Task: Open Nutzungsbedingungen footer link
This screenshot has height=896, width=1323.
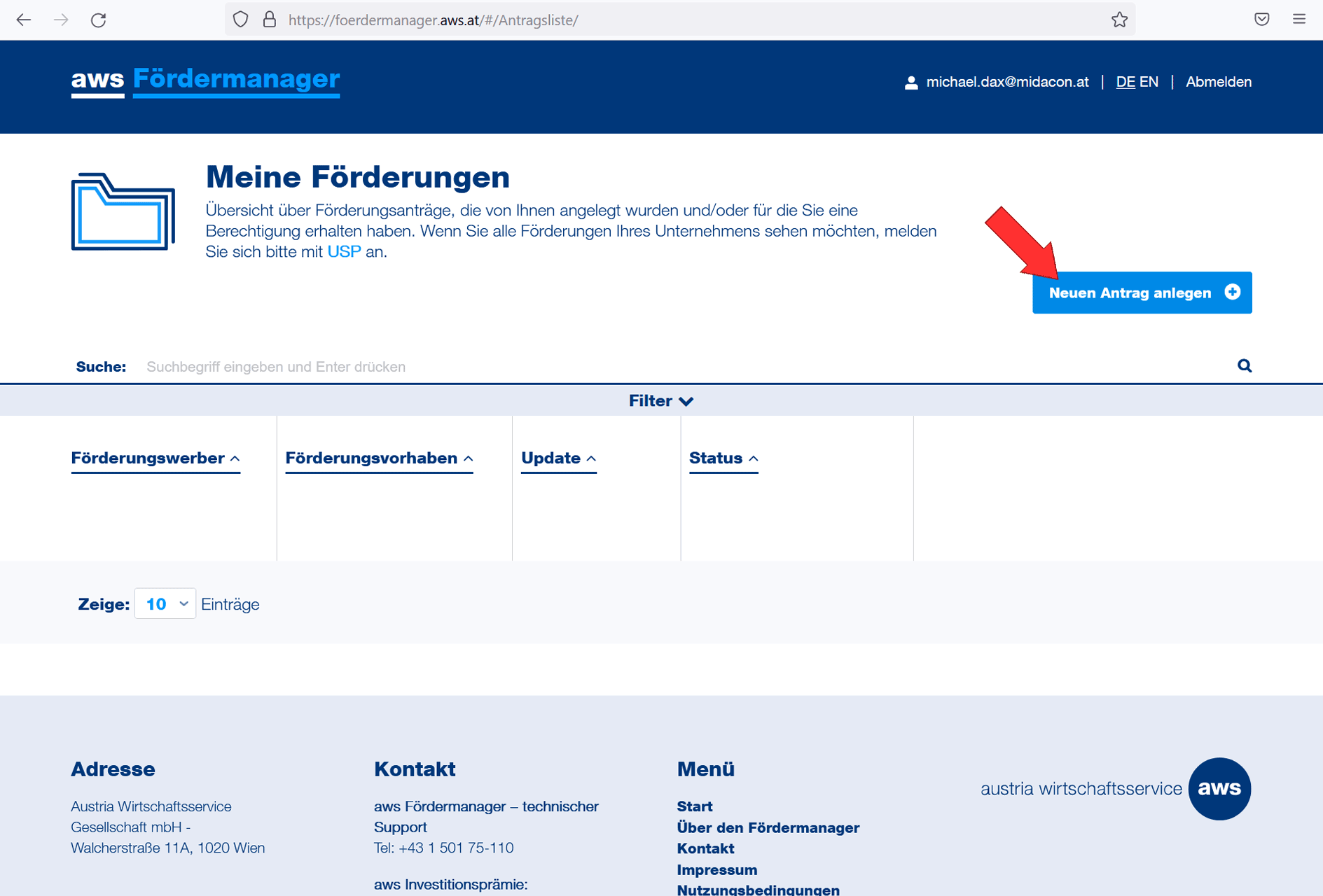Action: (x=758, y=890)
